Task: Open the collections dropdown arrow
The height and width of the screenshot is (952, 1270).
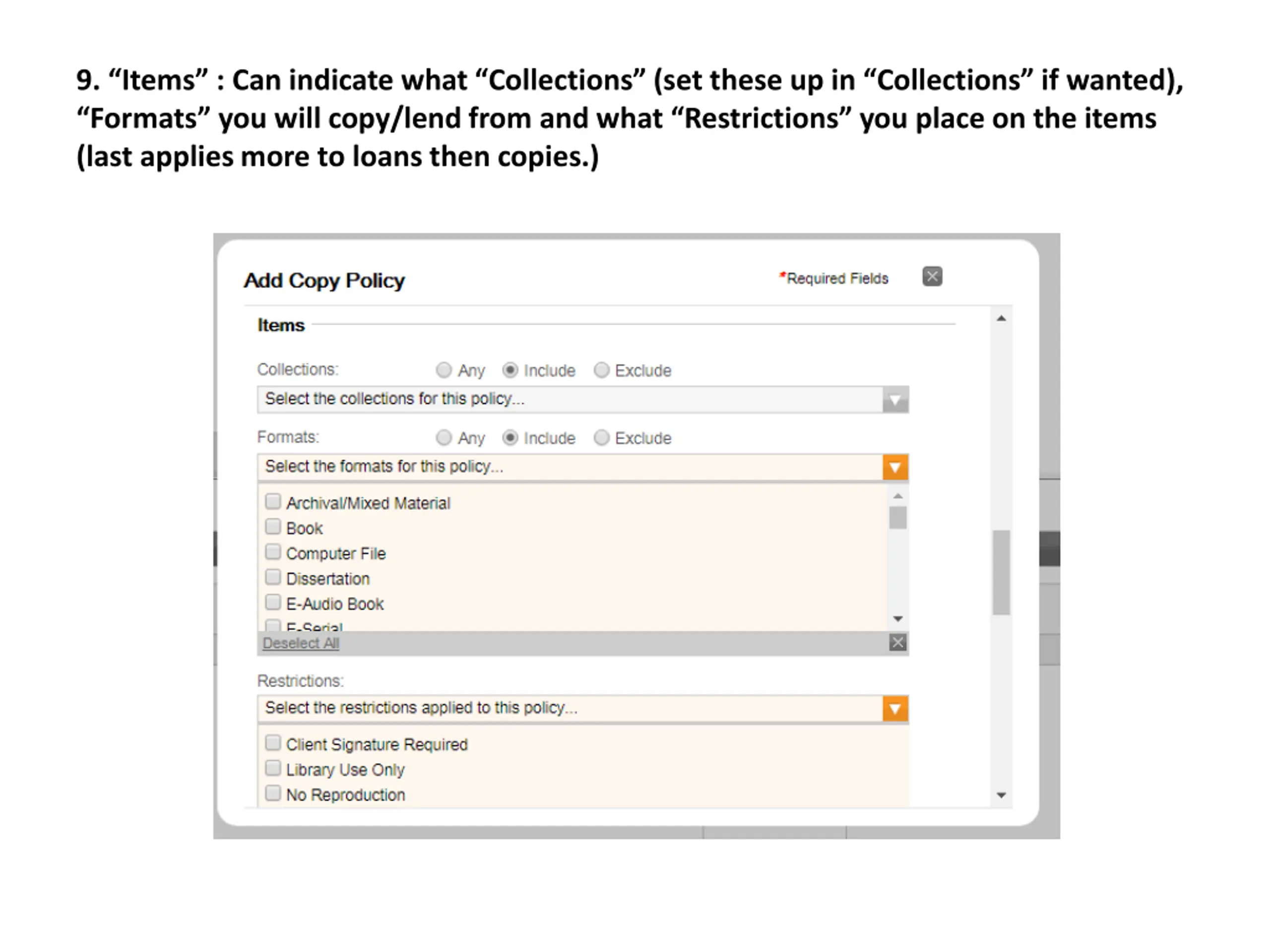Action: (895, 400)
